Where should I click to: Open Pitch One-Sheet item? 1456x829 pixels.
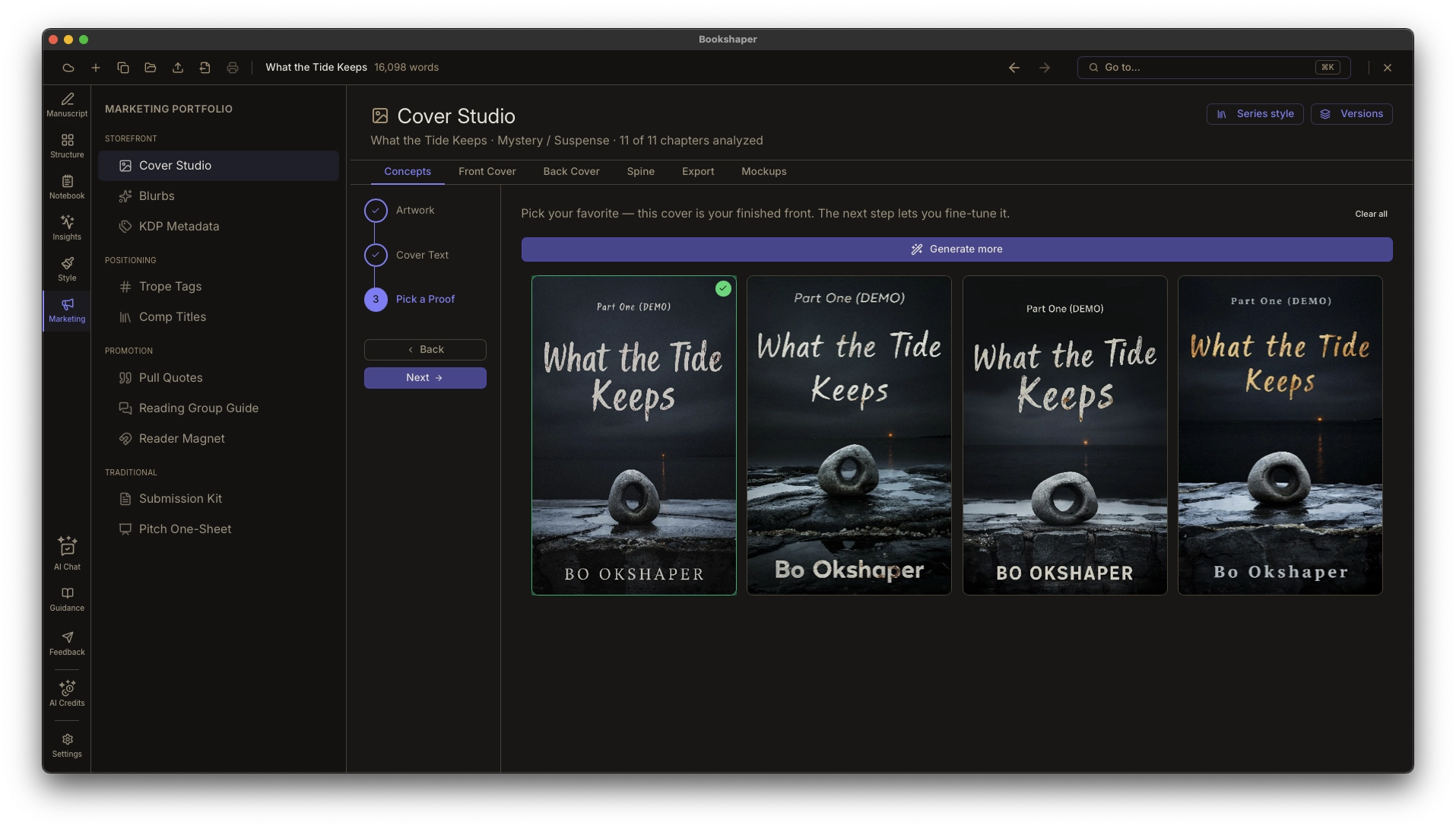[x=218, y=529]
